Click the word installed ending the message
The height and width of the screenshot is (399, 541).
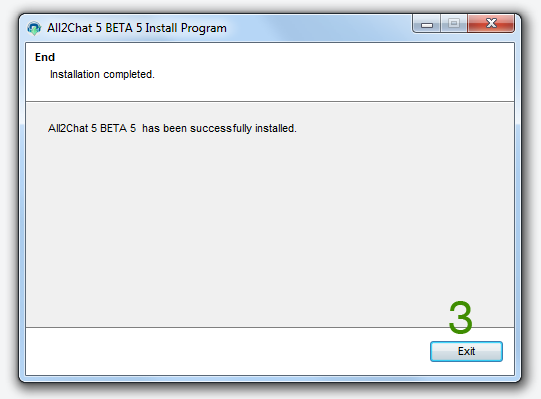click(x=276, y=128)
